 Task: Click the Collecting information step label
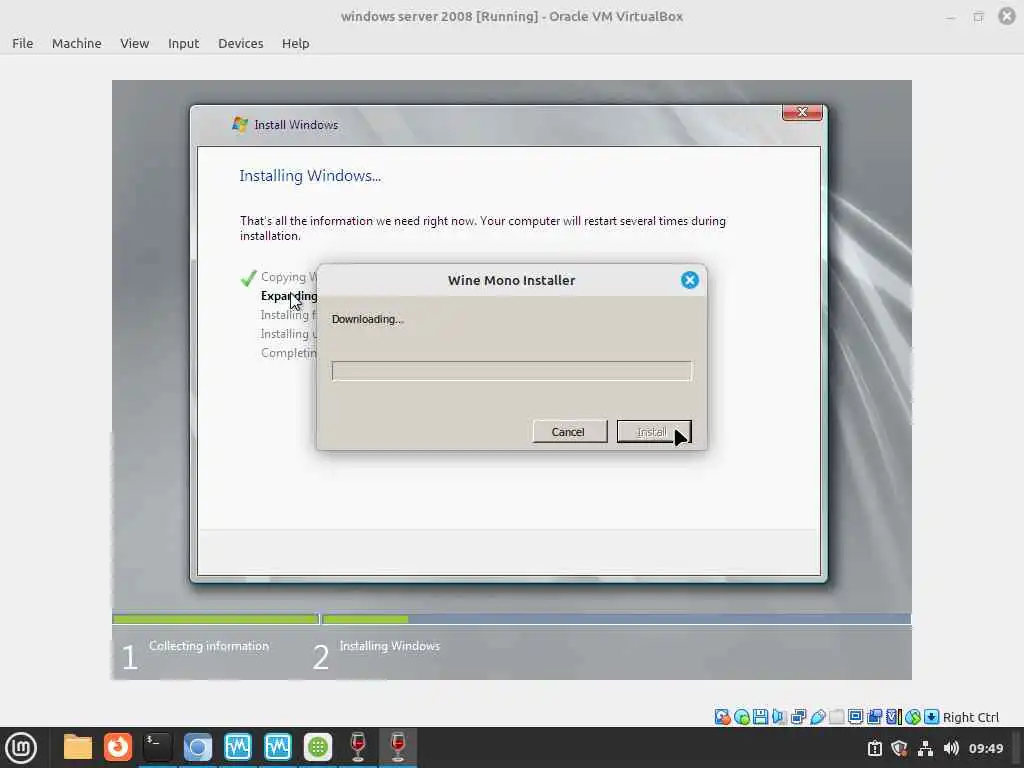pyautogui.click(x=209, y=646)
